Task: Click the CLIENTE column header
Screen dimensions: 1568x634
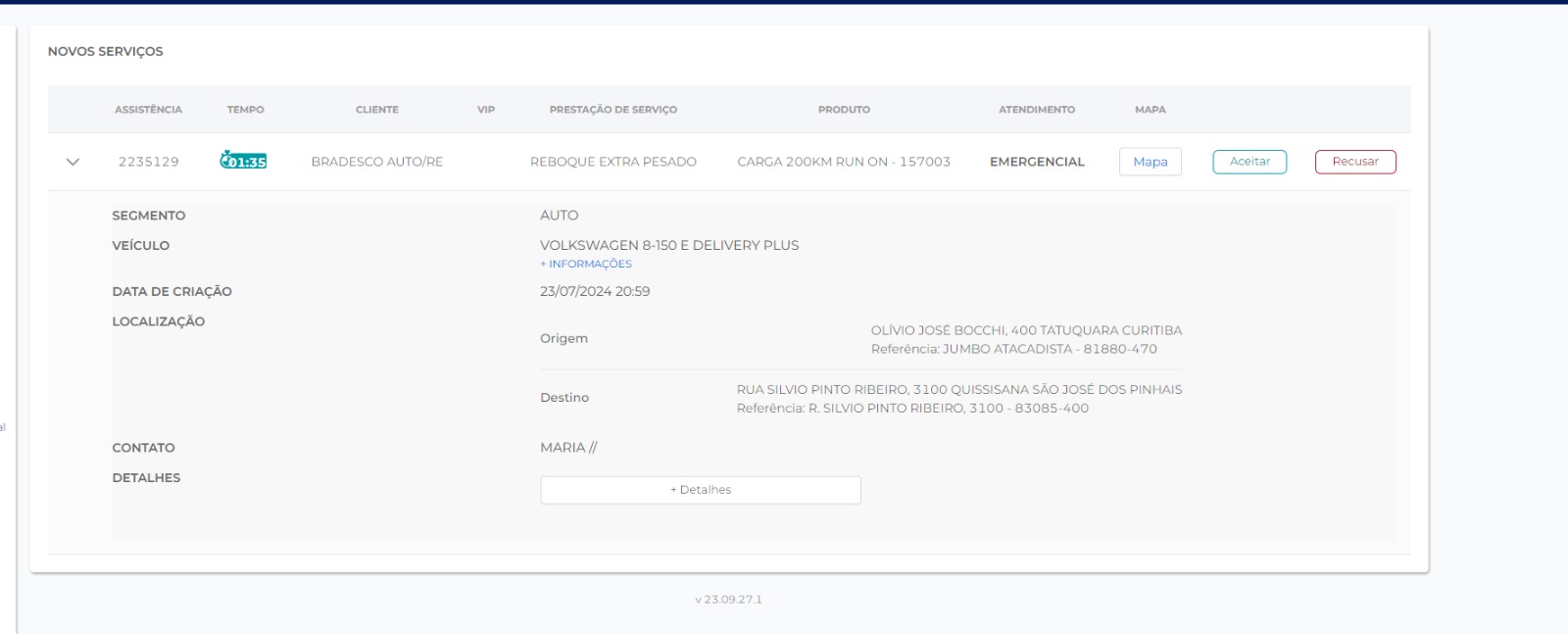Action: click(377, 110)
